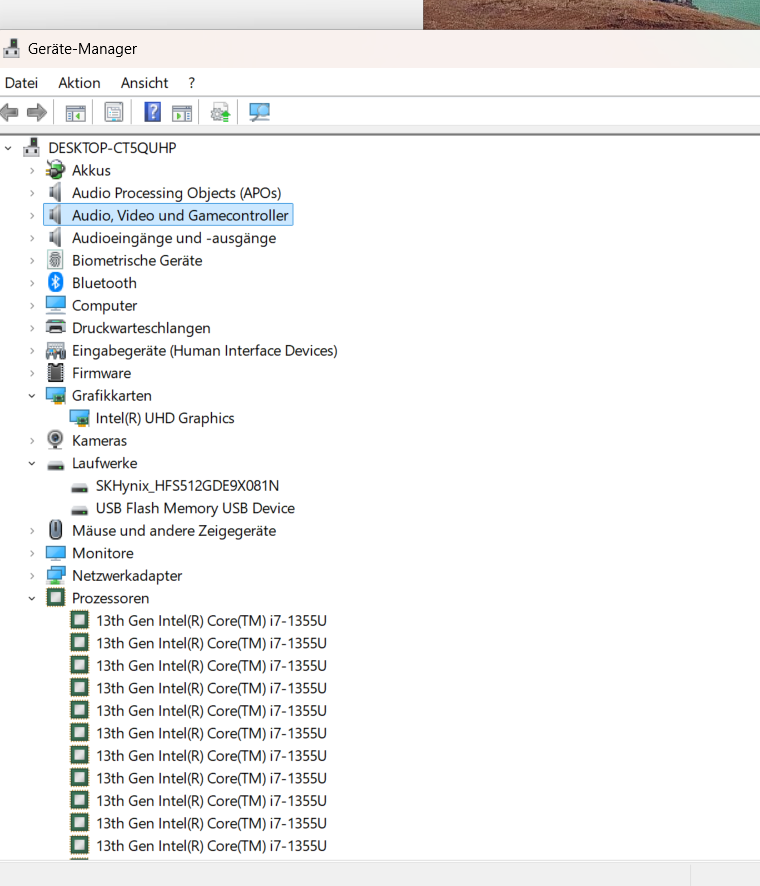Click the Forward arrow toolbar icon
This screenshot has height=886, width=760.
pos(37,112)
